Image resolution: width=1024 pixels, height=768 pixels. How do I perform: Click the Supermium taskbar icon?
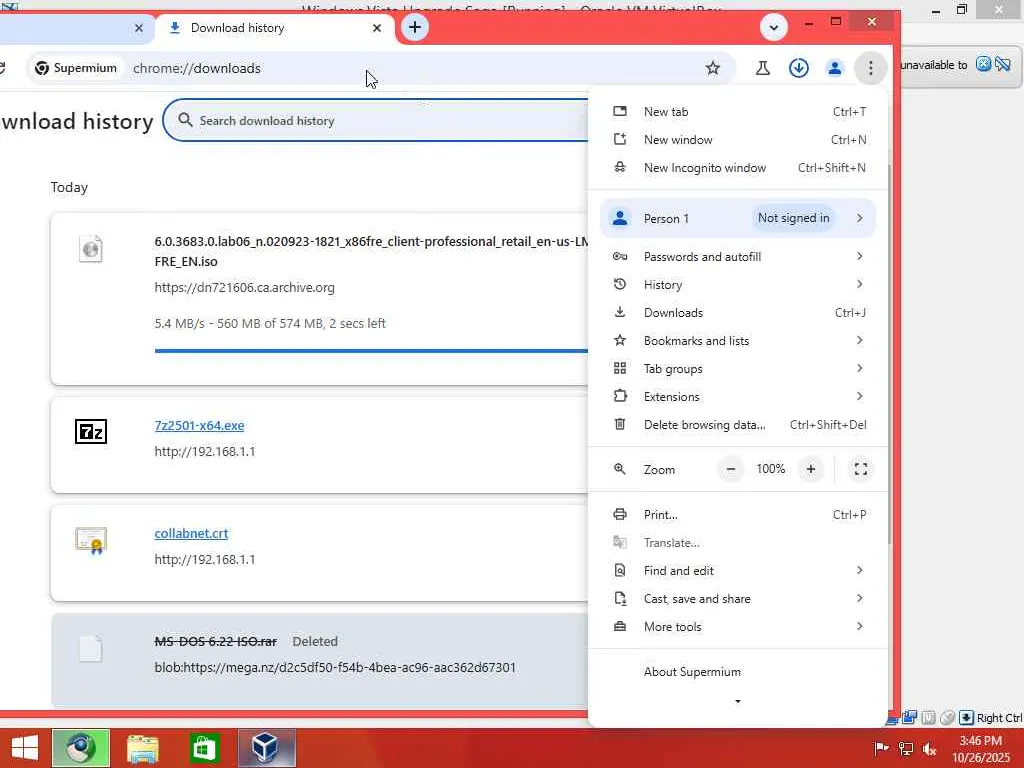coord(81,748)
